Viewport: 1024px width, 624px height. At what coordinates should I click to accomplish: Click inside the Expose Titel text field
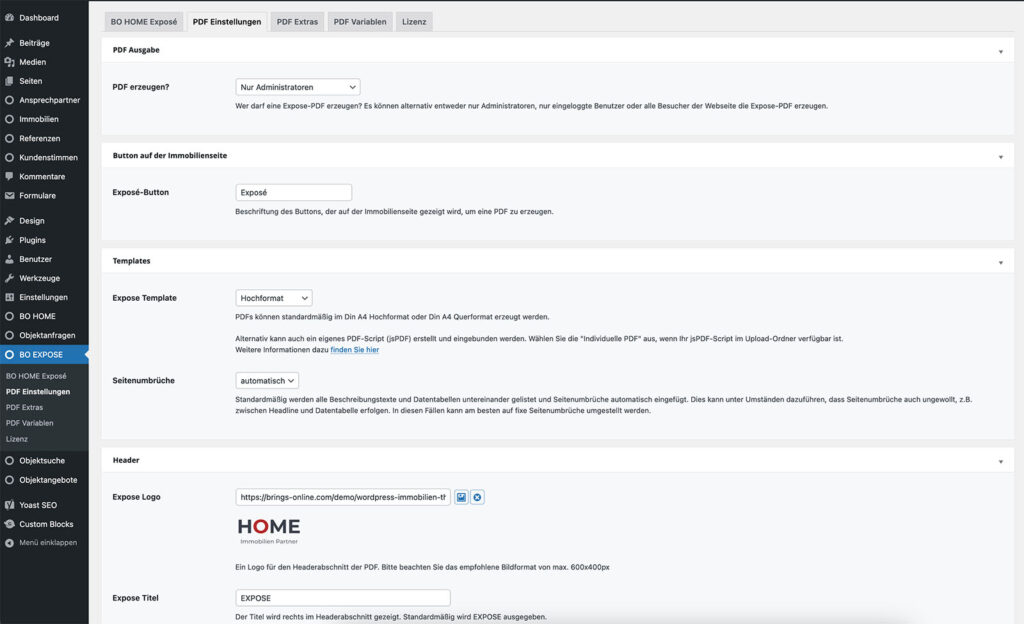point(343,597)
